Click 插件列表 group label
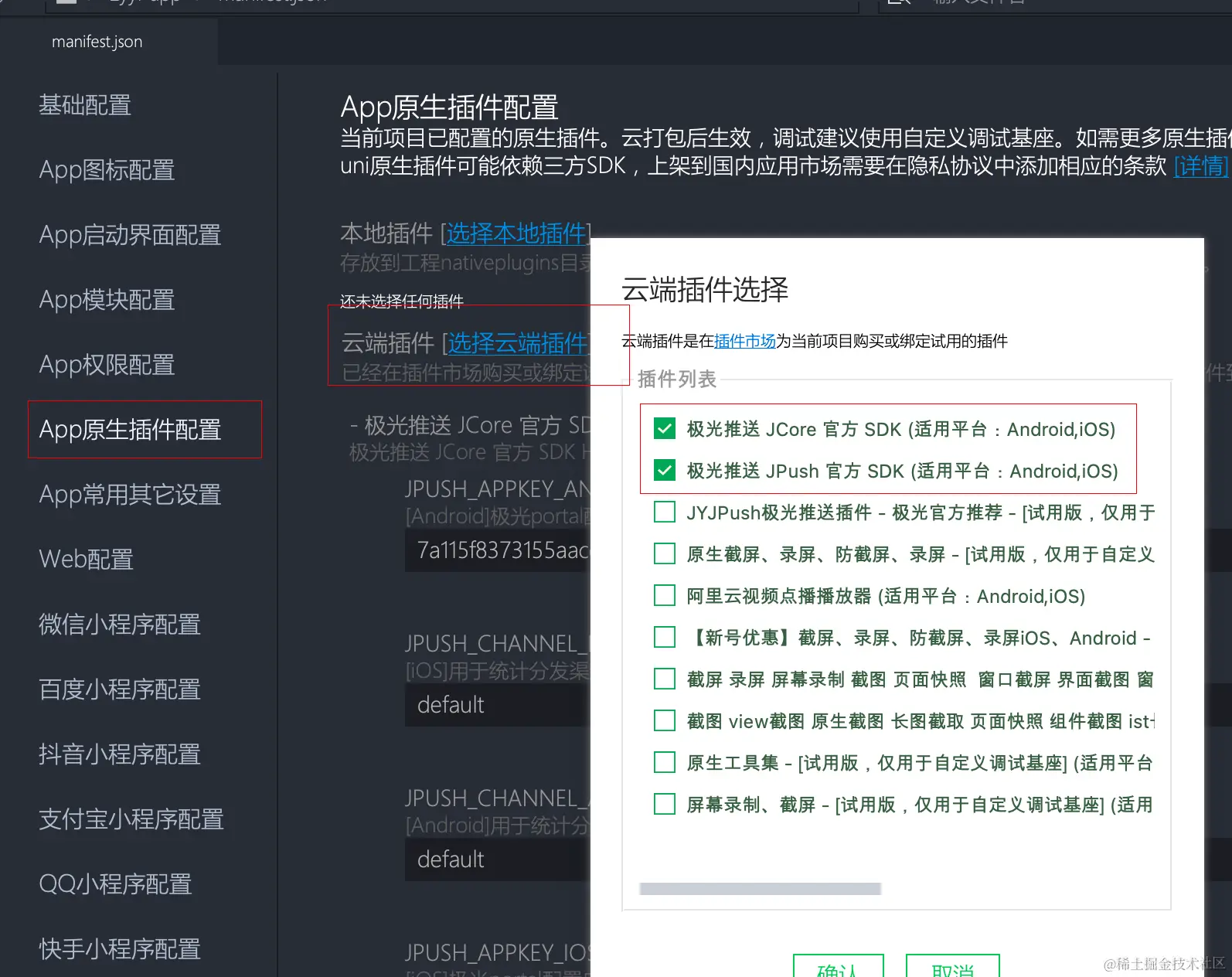The image size is (1232, 977). coord(677,379)
